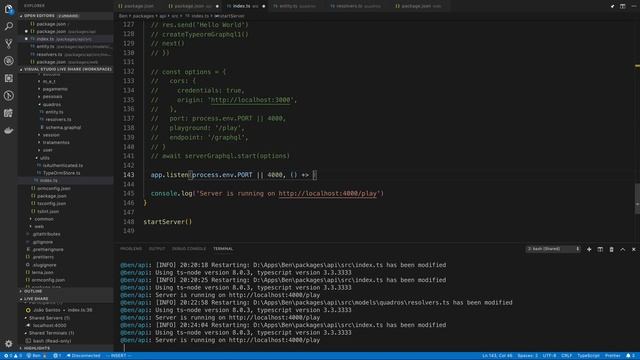Open the Explorer view in activity bar

pyautogui.click(x=9, y=9)
